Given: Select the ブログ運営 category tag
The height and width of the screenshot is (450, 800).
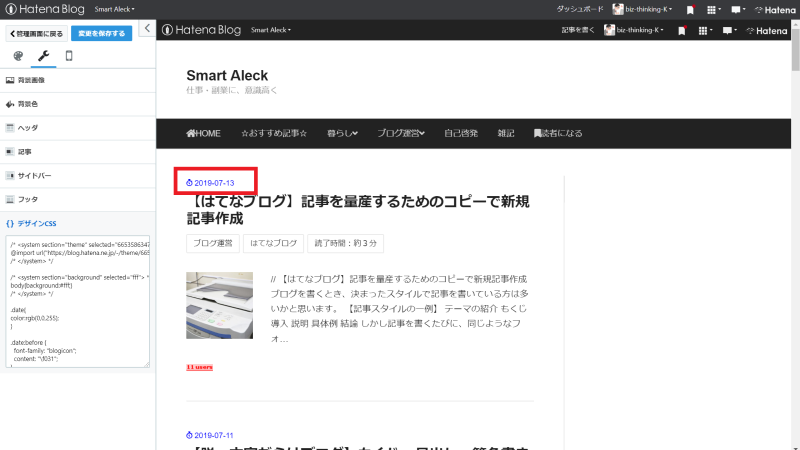Looking at the screenshot, I should 213,243.
